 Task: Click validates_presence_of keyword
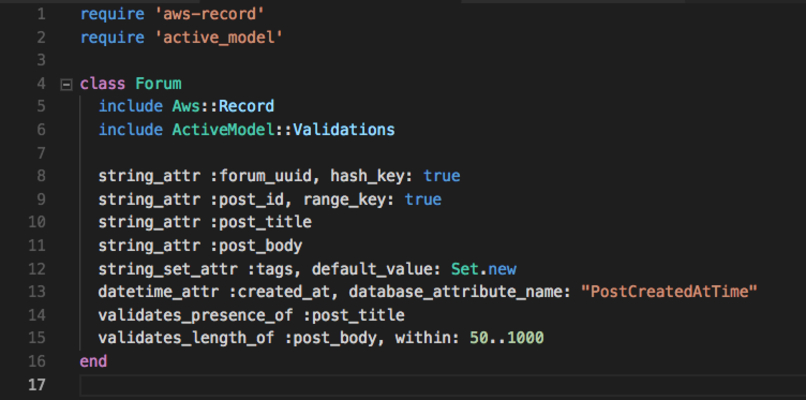(196, 315)
